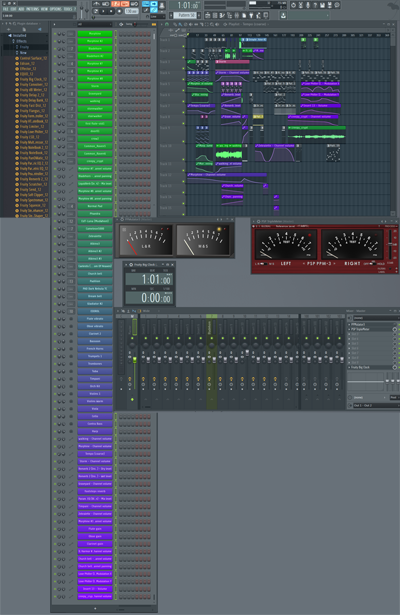Open the Morphine channel button at top of rack
This screenshot has height=615, width=400.
pos(95,33)
